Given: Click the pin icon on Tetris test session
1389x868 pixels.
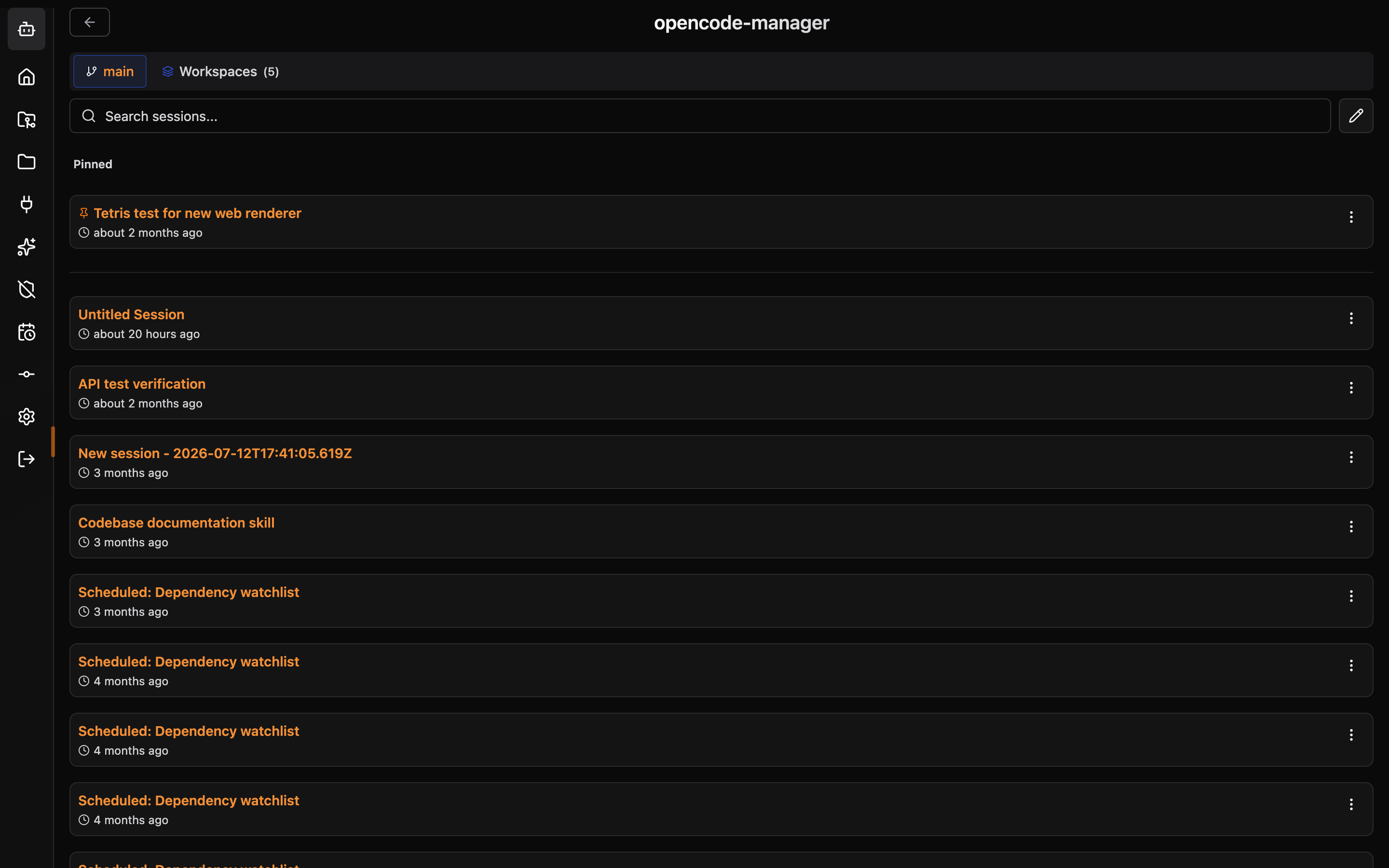Looking at the screenshot, I should tap(84, 213).
